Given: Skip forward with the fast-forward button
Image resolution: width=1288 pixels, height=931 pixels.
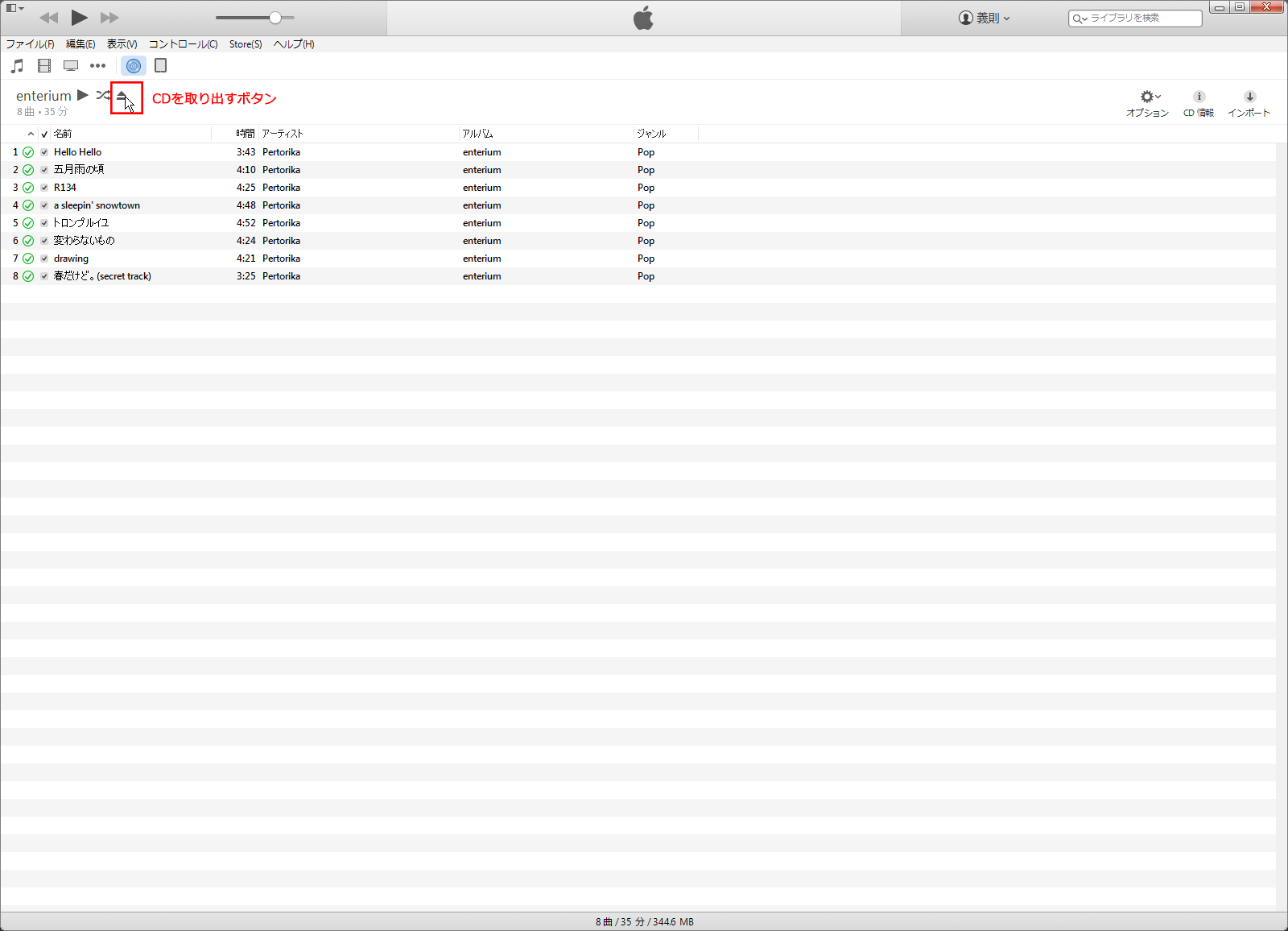Looking at the screenshot, I should tap(109, 18).
